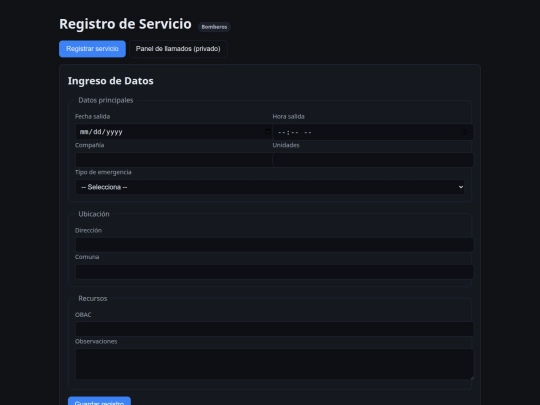
Task: Click the Observaciones resize handle
Action: pos(471,377)
